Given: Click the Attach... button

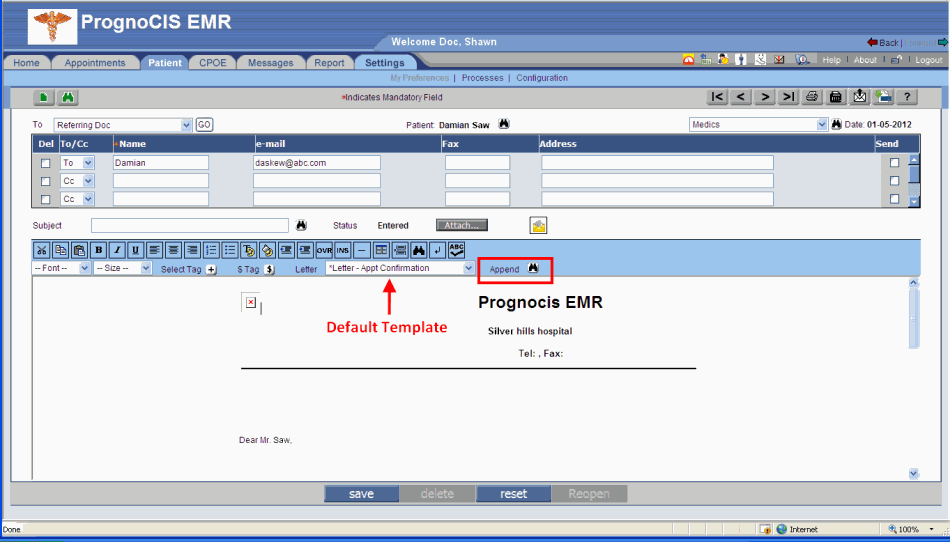Looking at the screenshot, I should coord(462,225).
